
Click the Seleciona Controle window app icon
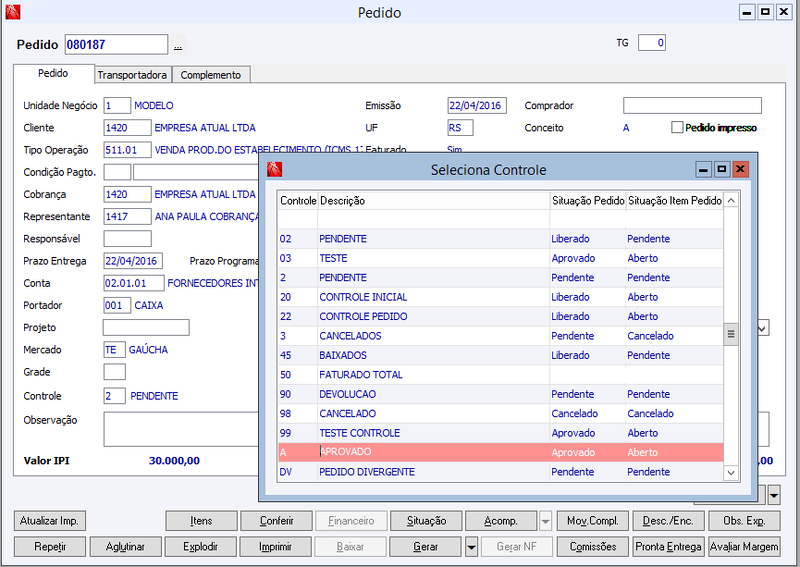(x=275, y=169)
